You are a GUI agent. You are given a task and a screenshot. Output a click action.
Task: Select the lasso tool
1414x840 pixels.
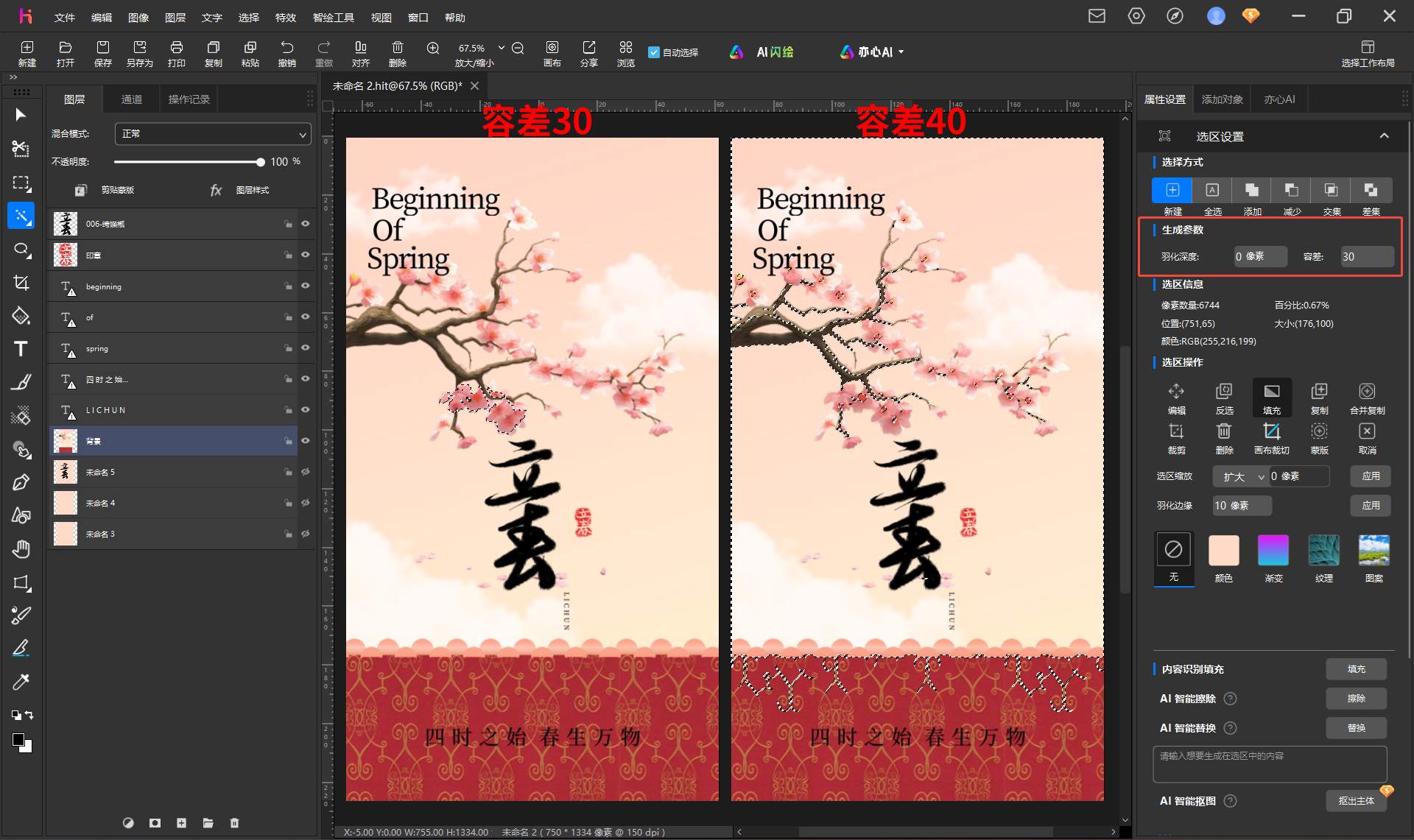click(x=21, y=250)
